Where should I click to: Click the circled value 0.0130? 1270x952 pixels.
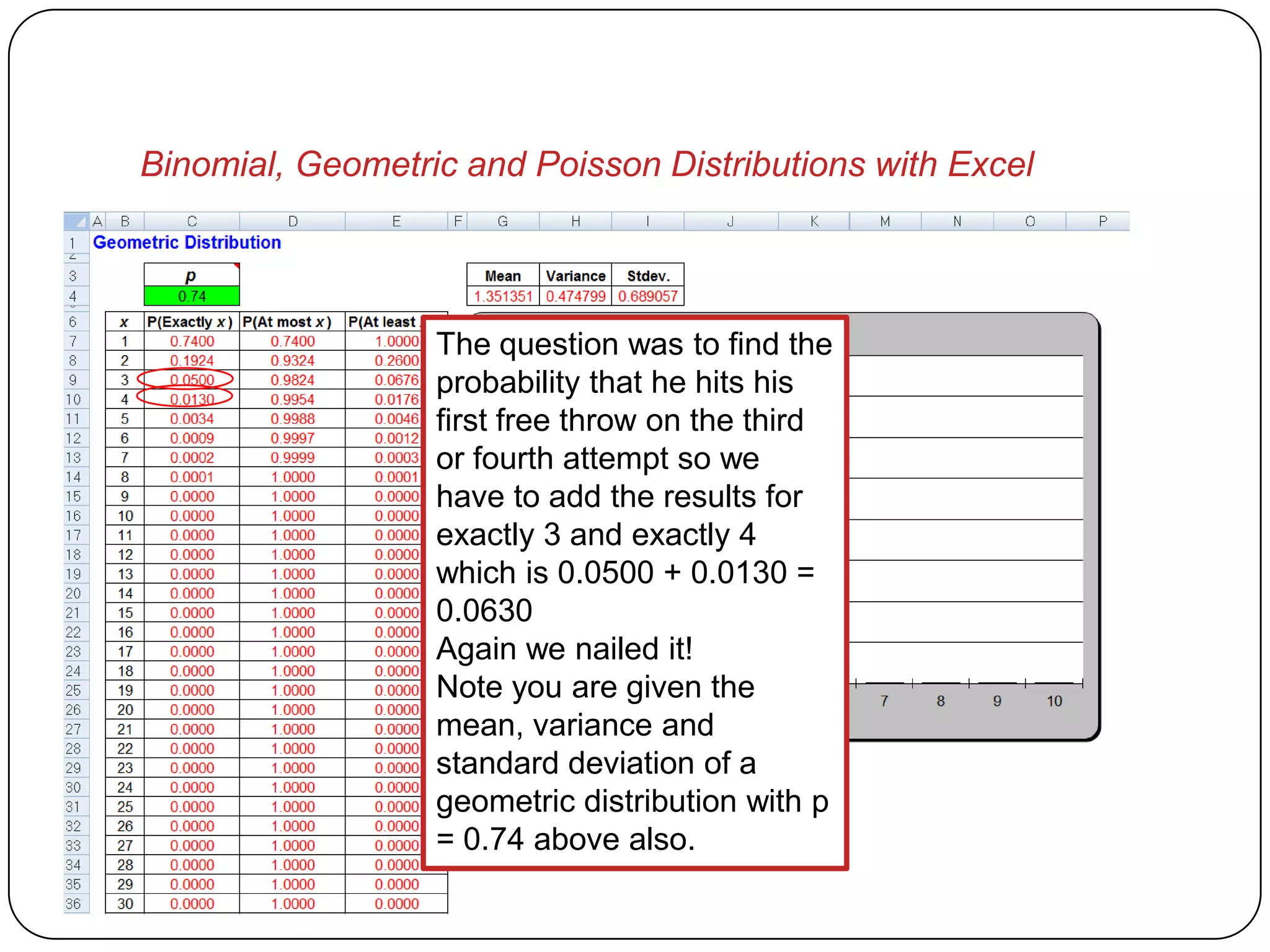point(192,399)
